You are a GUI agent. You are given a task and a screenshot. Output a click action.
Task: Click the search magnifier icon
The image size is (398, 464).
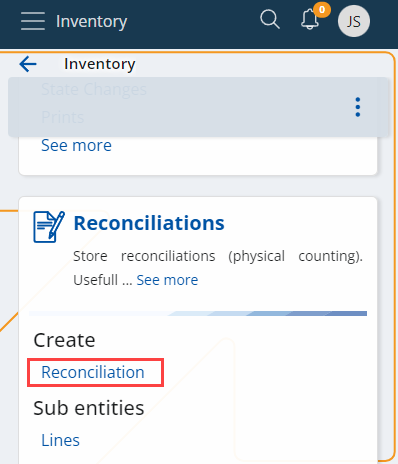pyautogui.click(x=270, y=19)
